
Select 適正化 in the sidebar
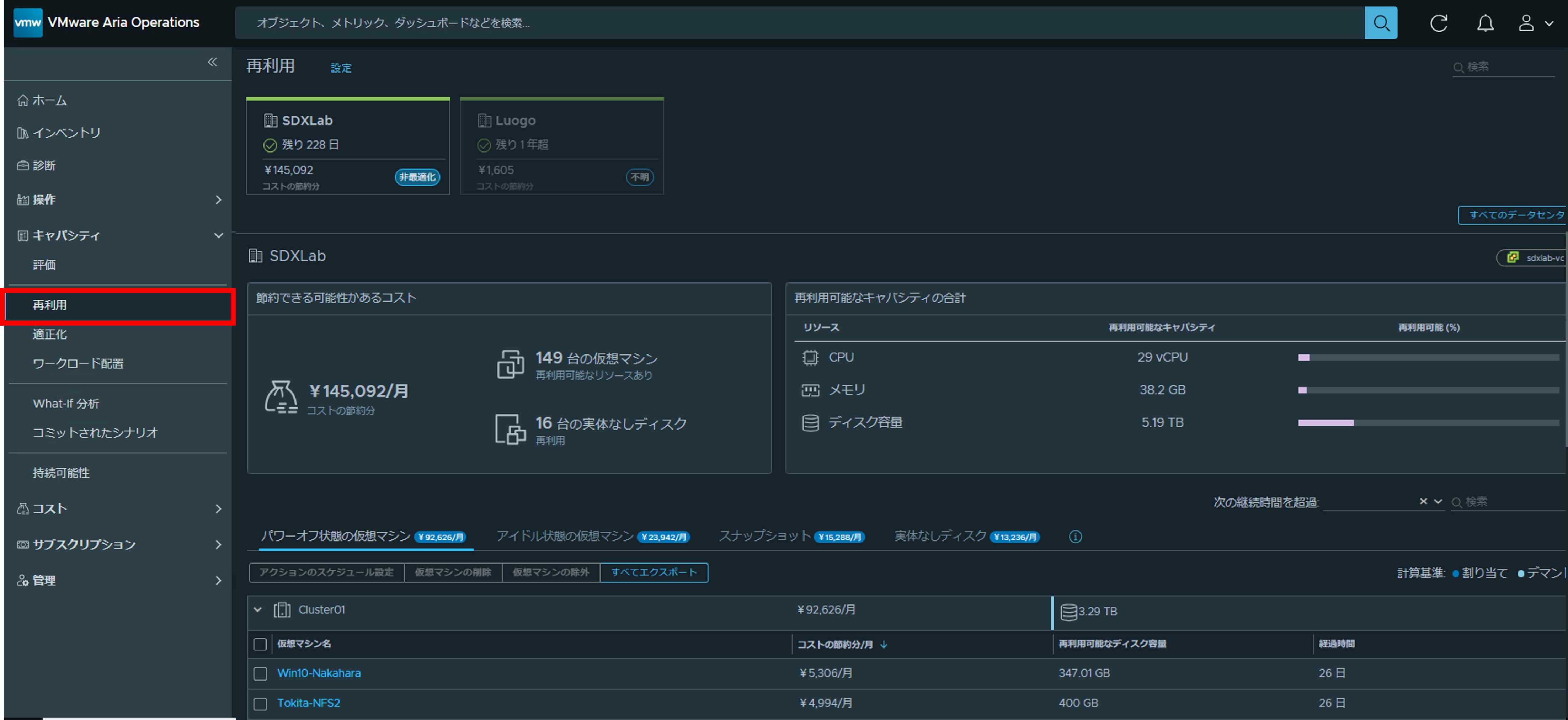pyautogui.click(x=50, y=334)
